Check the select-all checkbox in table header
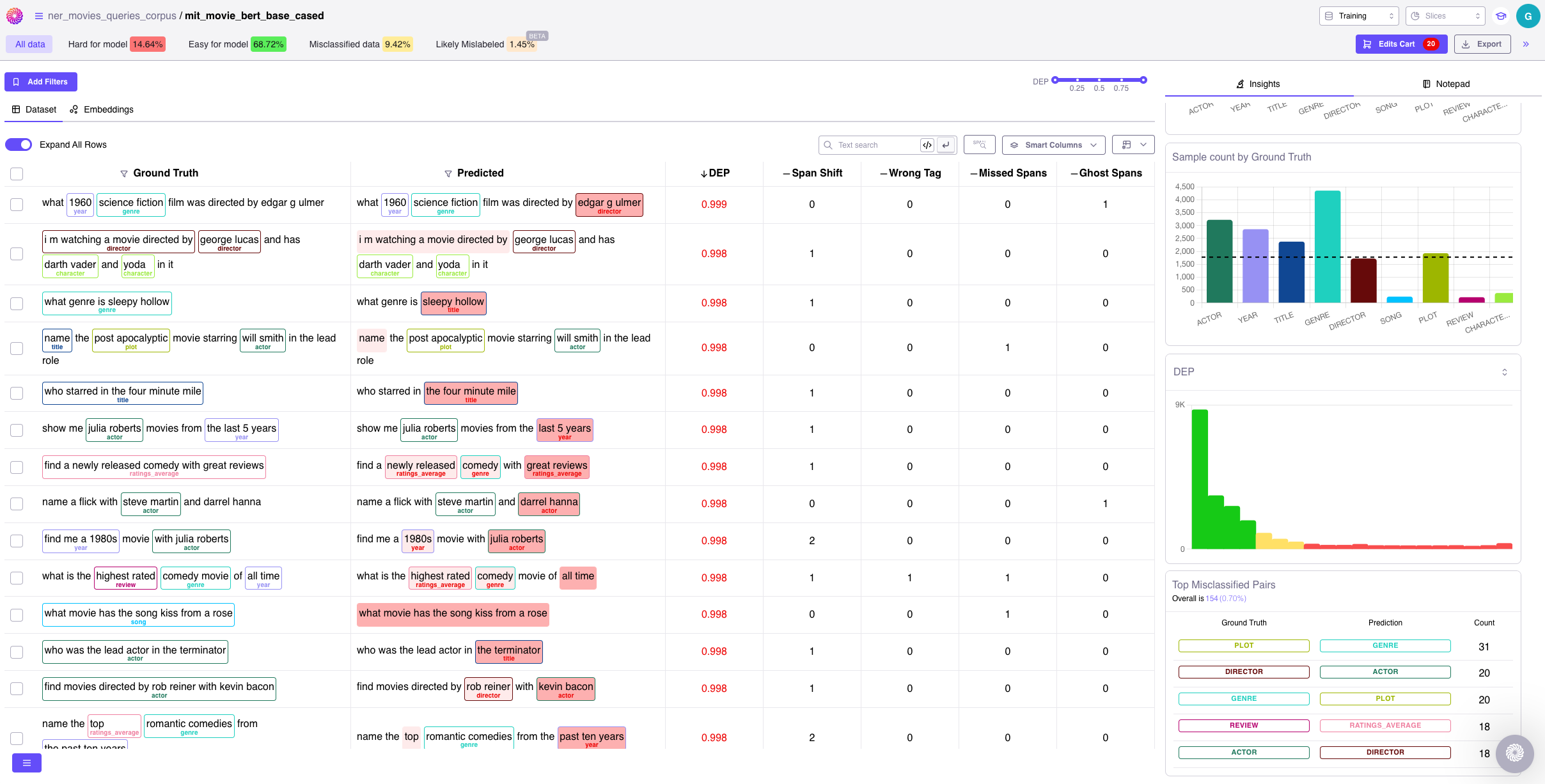 [17, 174]
